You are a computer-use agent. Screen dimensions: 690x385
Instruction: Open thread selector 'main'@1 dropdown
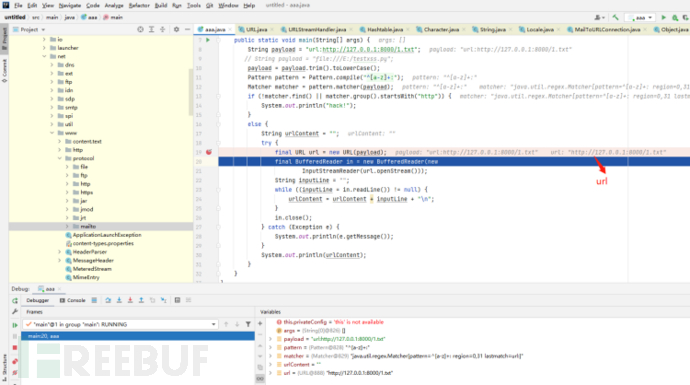pyautogui.click(x=121, y=324)
